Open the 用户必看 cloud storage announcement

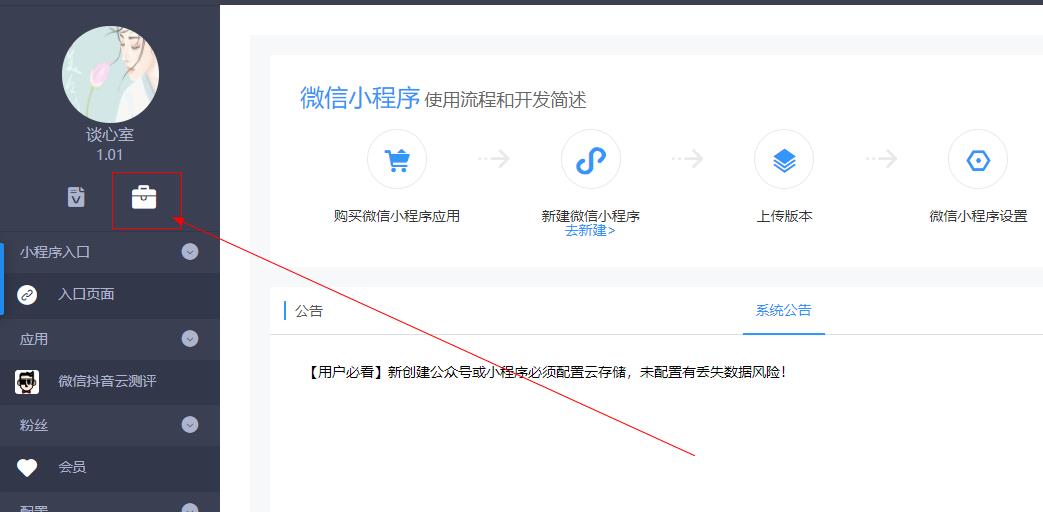[547, 372]
